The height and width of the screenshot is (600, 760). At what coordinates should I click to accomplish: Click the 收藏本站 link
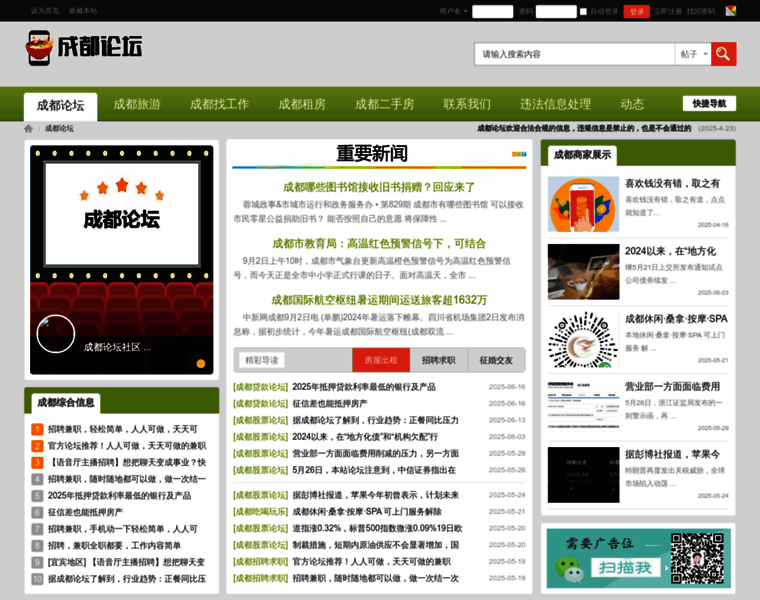click(83, 11)
